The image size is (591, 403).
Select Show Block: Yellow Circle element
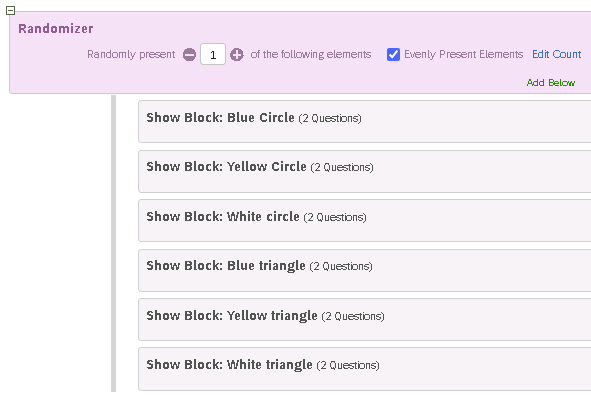[x=364, y=172]
